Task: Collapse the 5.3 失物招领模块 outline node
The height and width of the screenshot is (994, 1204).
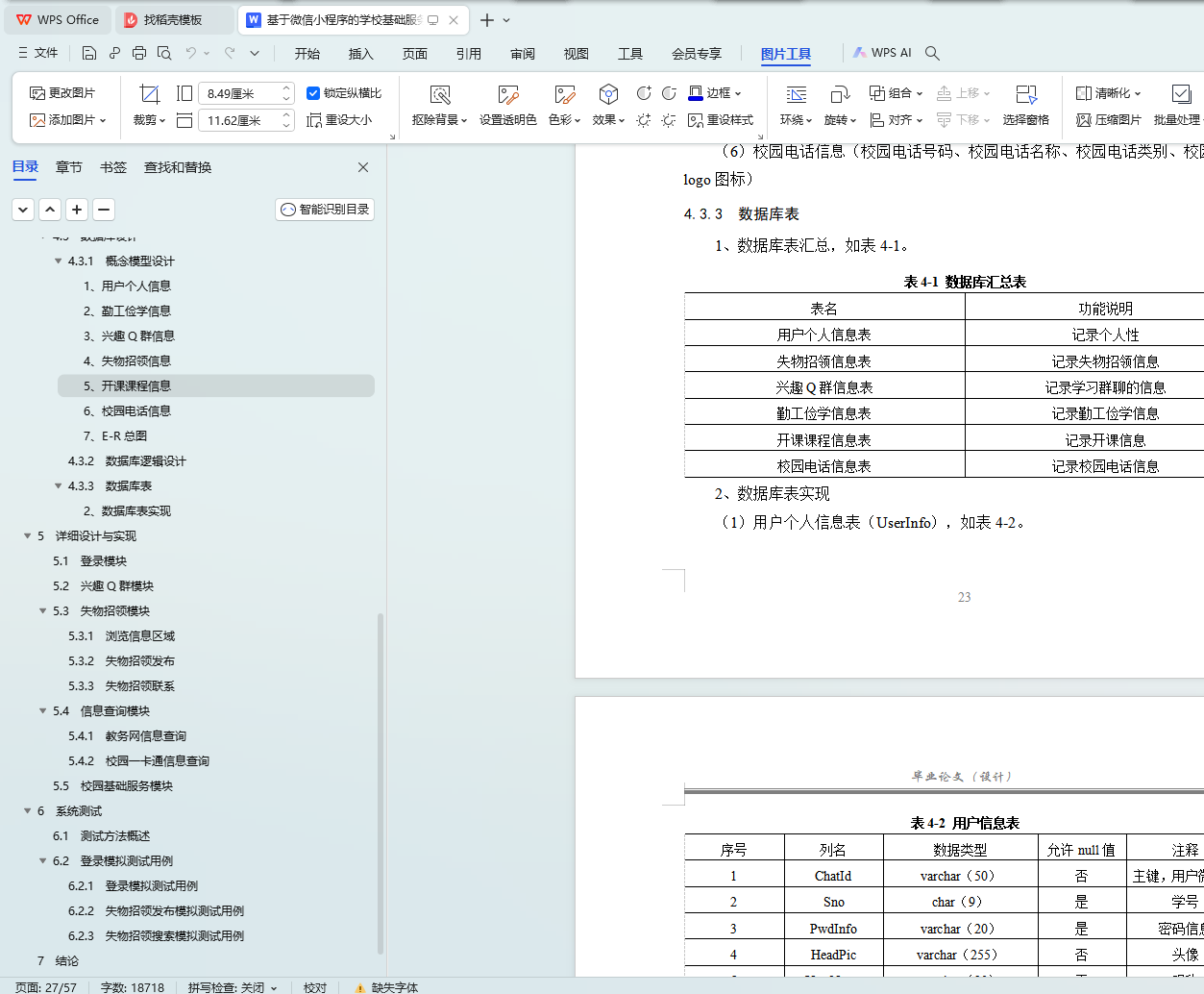Action: 42,611
